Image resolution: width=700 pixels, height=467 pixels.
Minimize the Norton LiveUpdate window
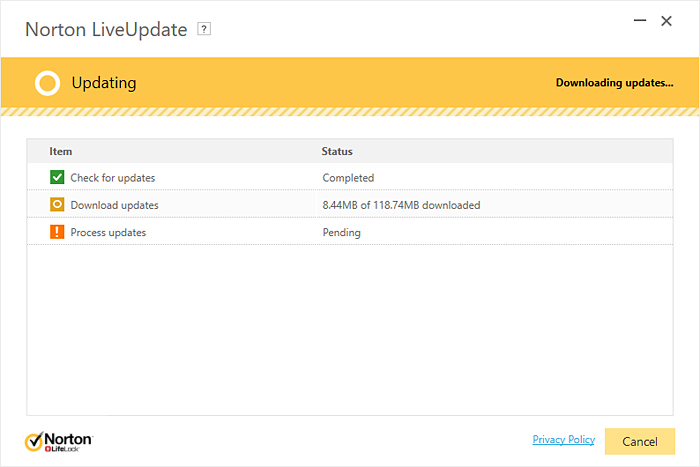637,21
